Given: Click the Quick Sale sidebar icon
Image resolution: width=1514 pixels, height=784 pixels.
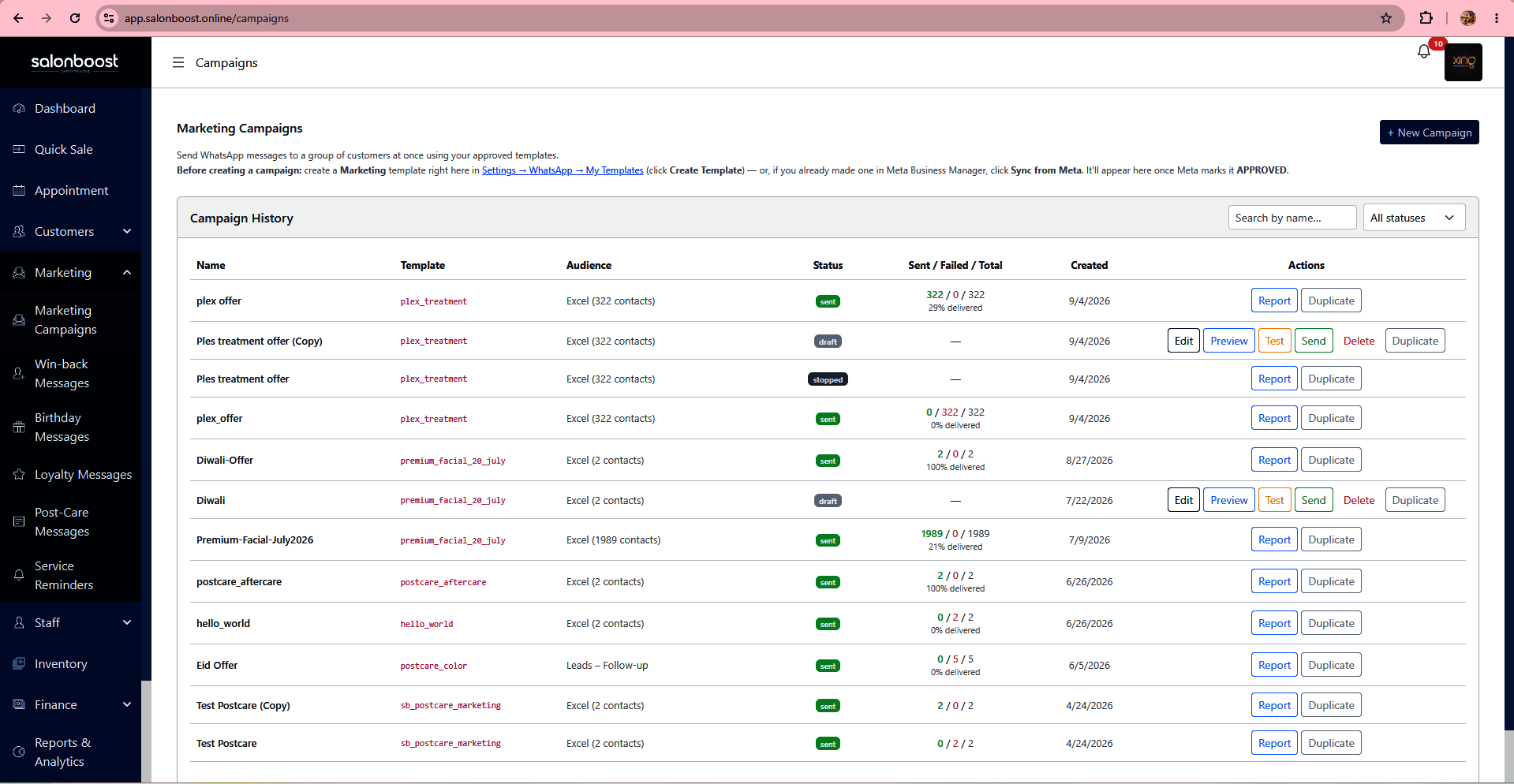Looking at the screenshot, I should tap(19, 150).
